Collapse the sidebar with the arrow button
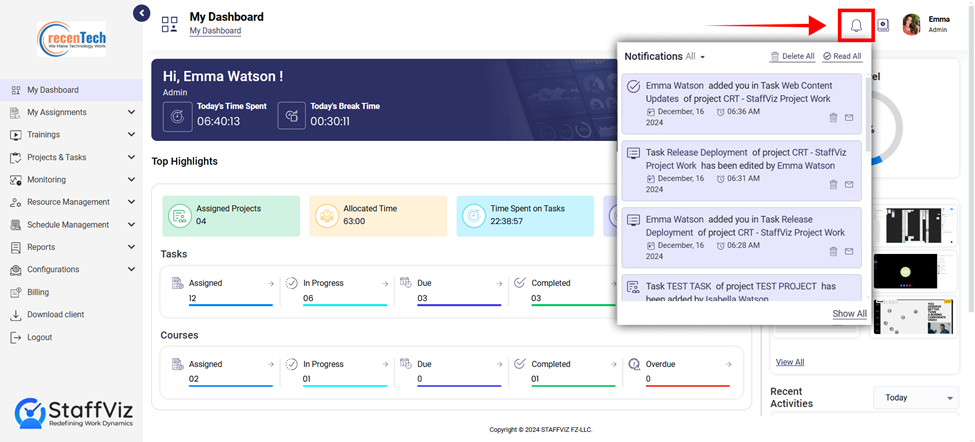This screenshot has height=442, width=975. [x=142, y=12]
